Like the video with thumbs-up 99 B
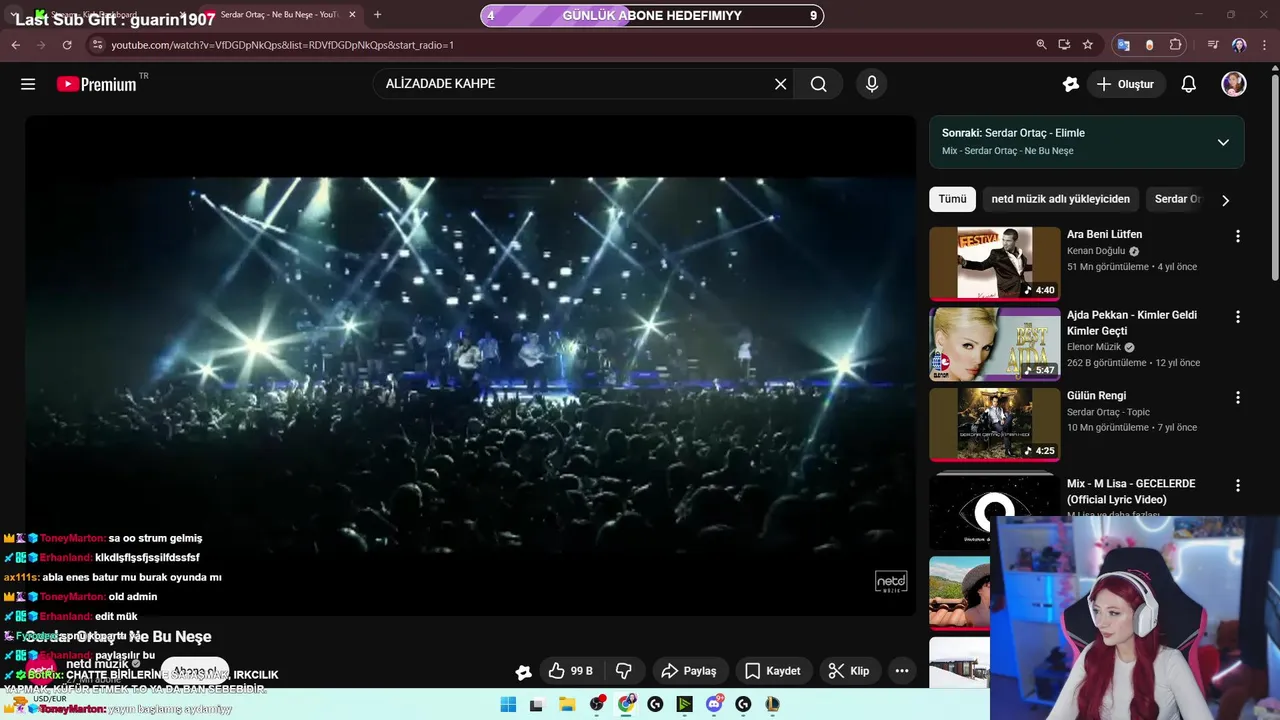Viewport: 1280px width, 720px height. (571, 671)
